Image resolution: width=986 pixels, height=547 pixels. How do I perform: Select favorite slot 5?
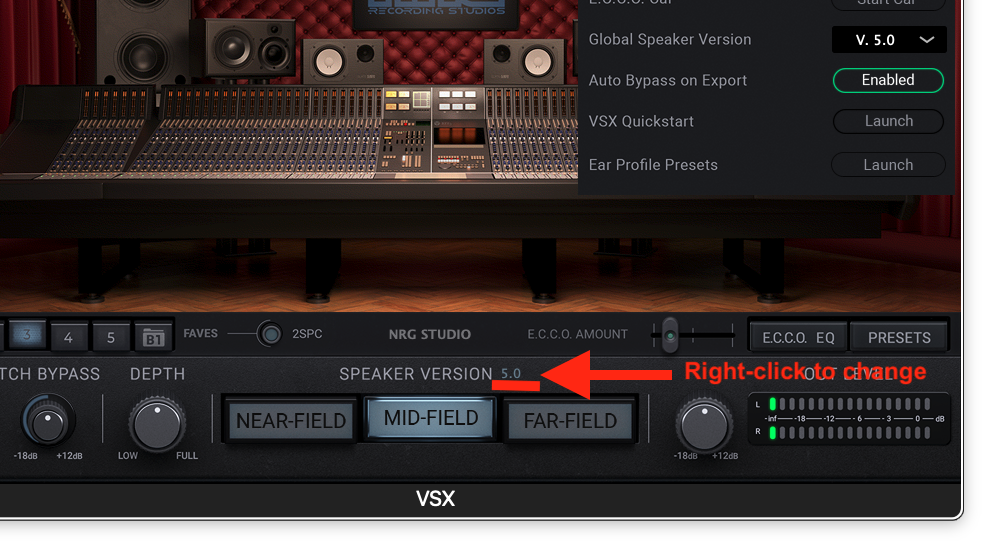click(x=111, y=338)
